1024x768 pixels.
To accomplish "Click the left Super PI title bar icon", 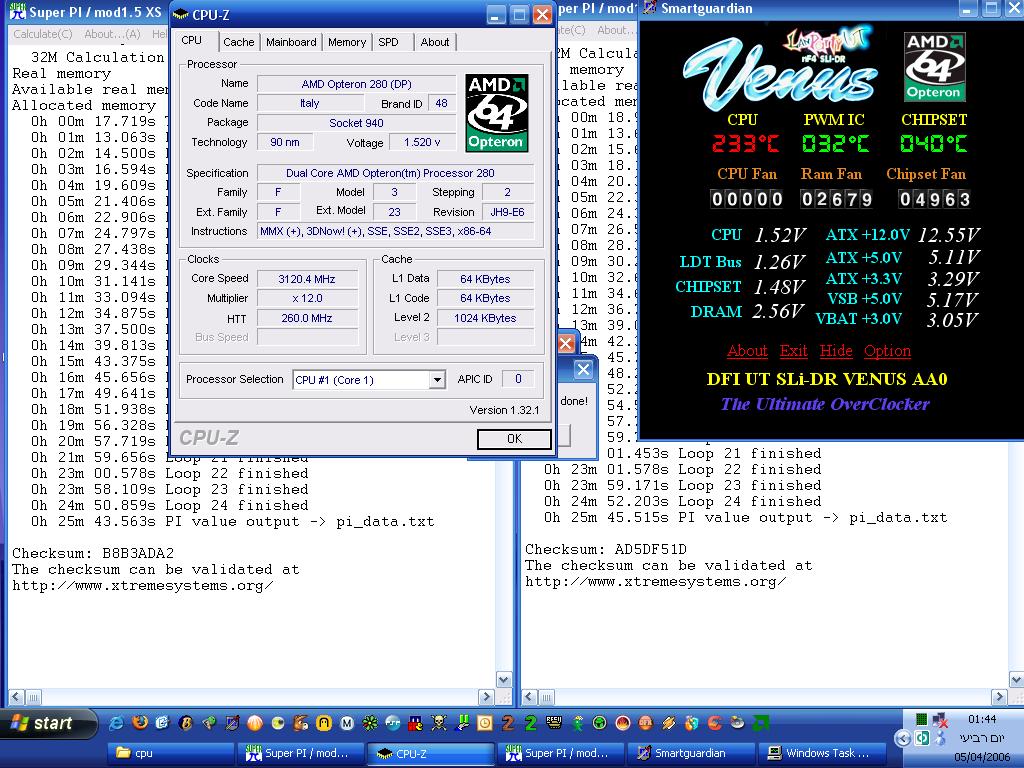I will coord(18,12).
